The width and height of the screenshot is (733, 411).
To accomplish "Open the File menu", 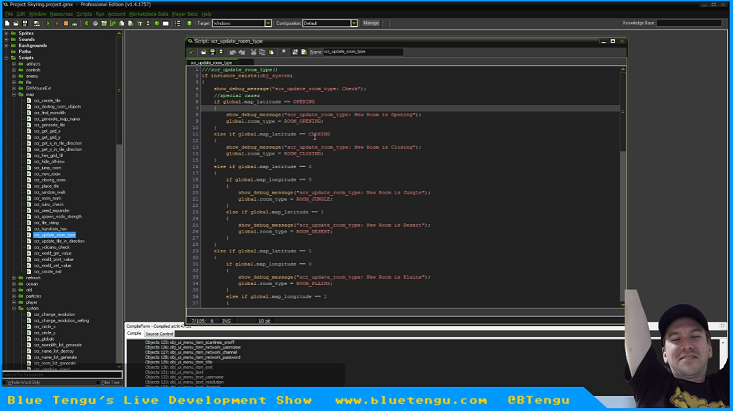I will pos(9,14).
